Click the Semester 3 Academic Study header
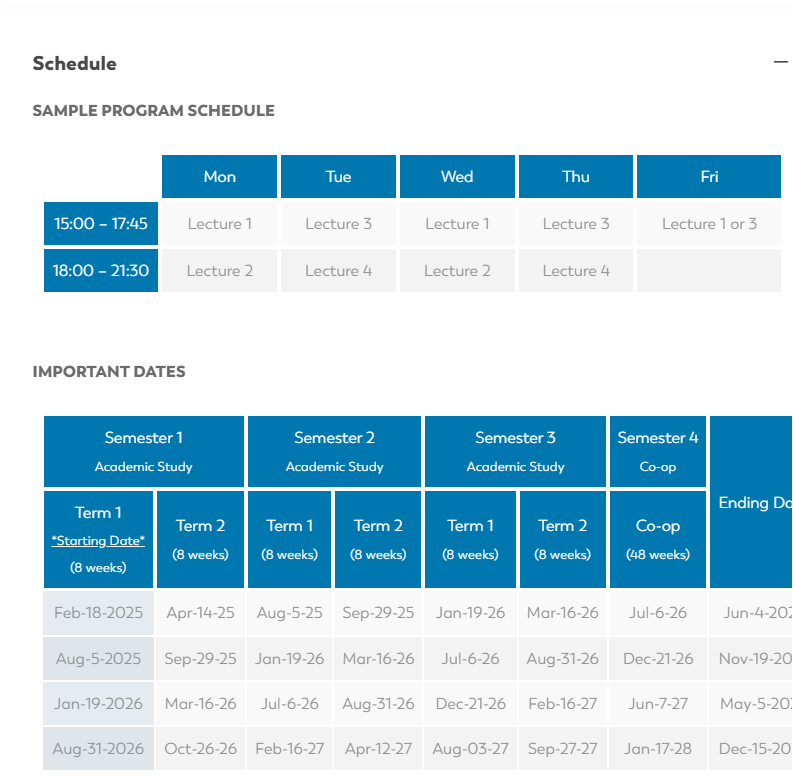The width and height of the screenshot is (793, 777). coord(516,451)
